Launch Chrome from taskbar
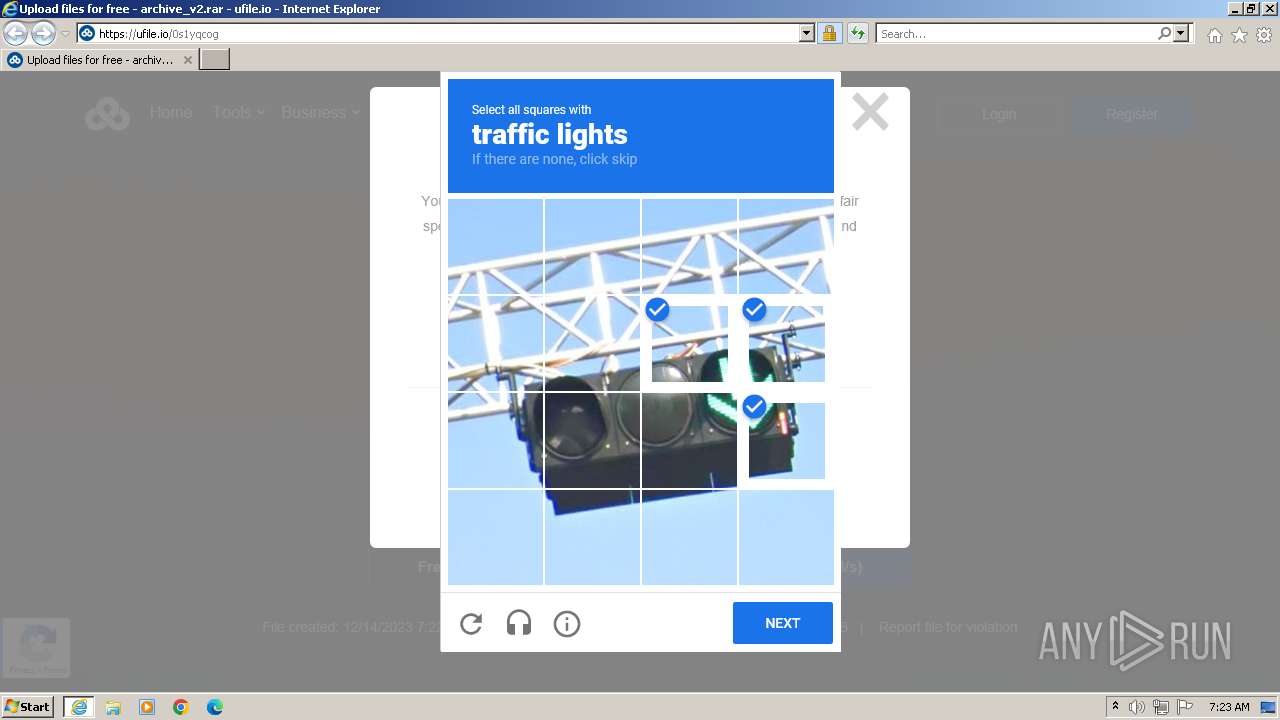This screenshot has height=720, width=1280. point(181,707)
